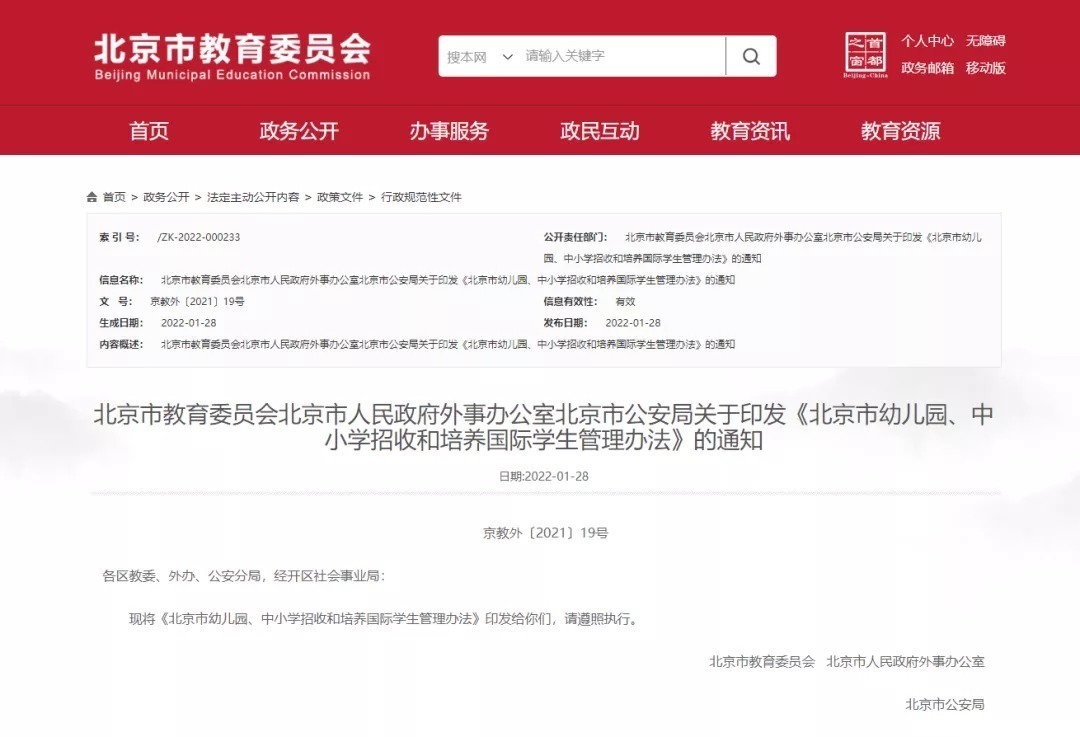Open the 首页 navigation menu item
The height and width of the screenshot is (737, 1080).
click(149, 131)
